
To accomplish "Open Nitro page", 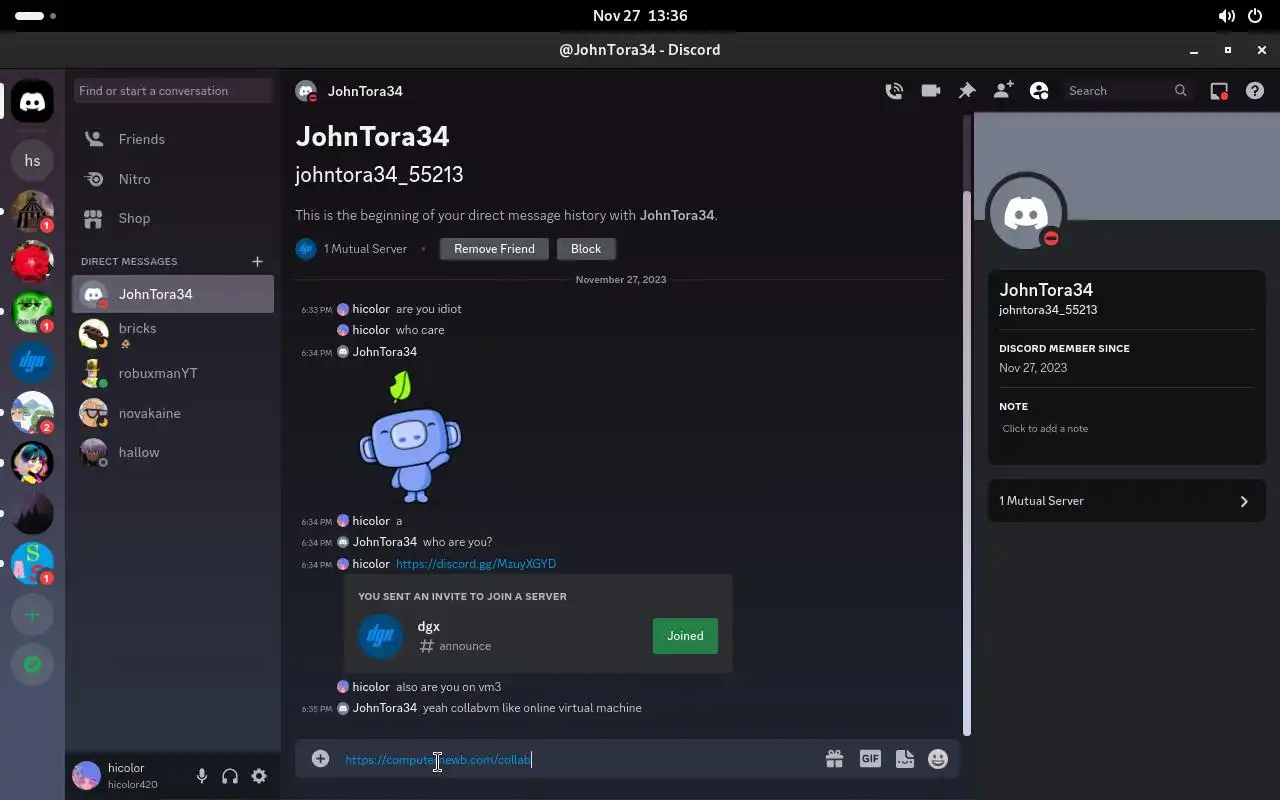I will tap(173, 179).
